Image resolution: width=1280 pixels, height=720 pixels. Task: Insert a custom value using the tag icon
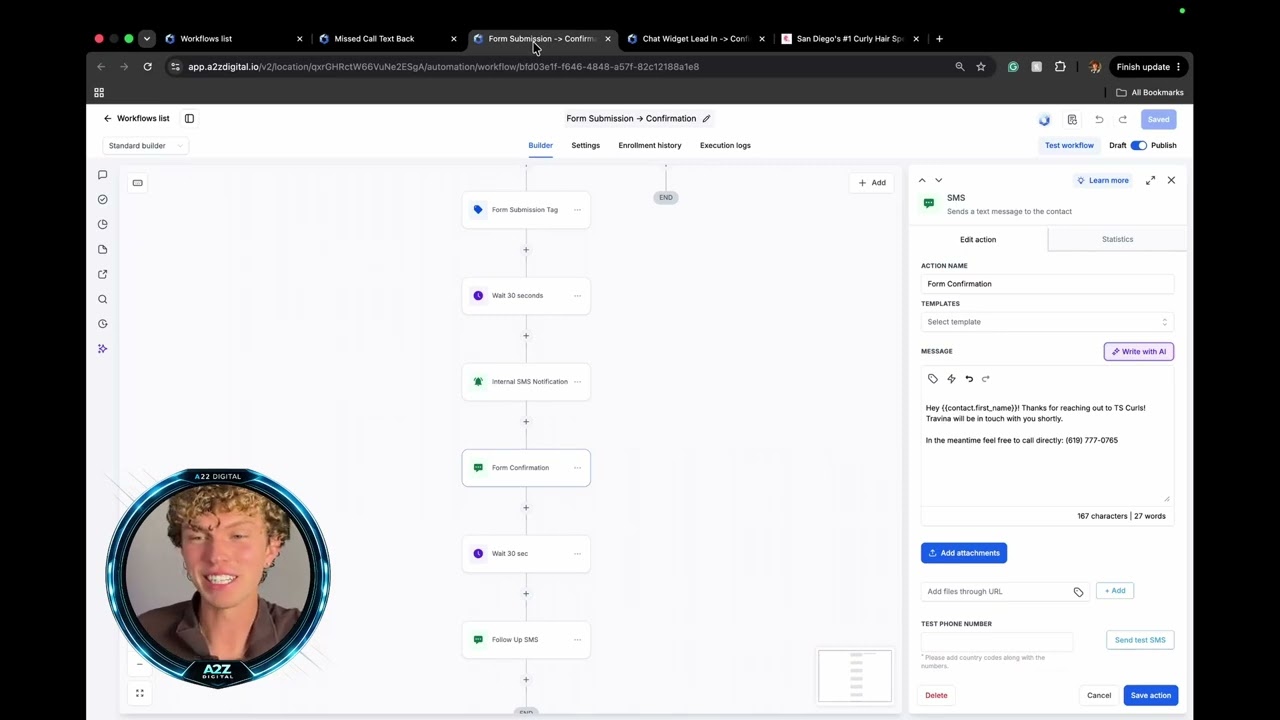pos(933,379)
